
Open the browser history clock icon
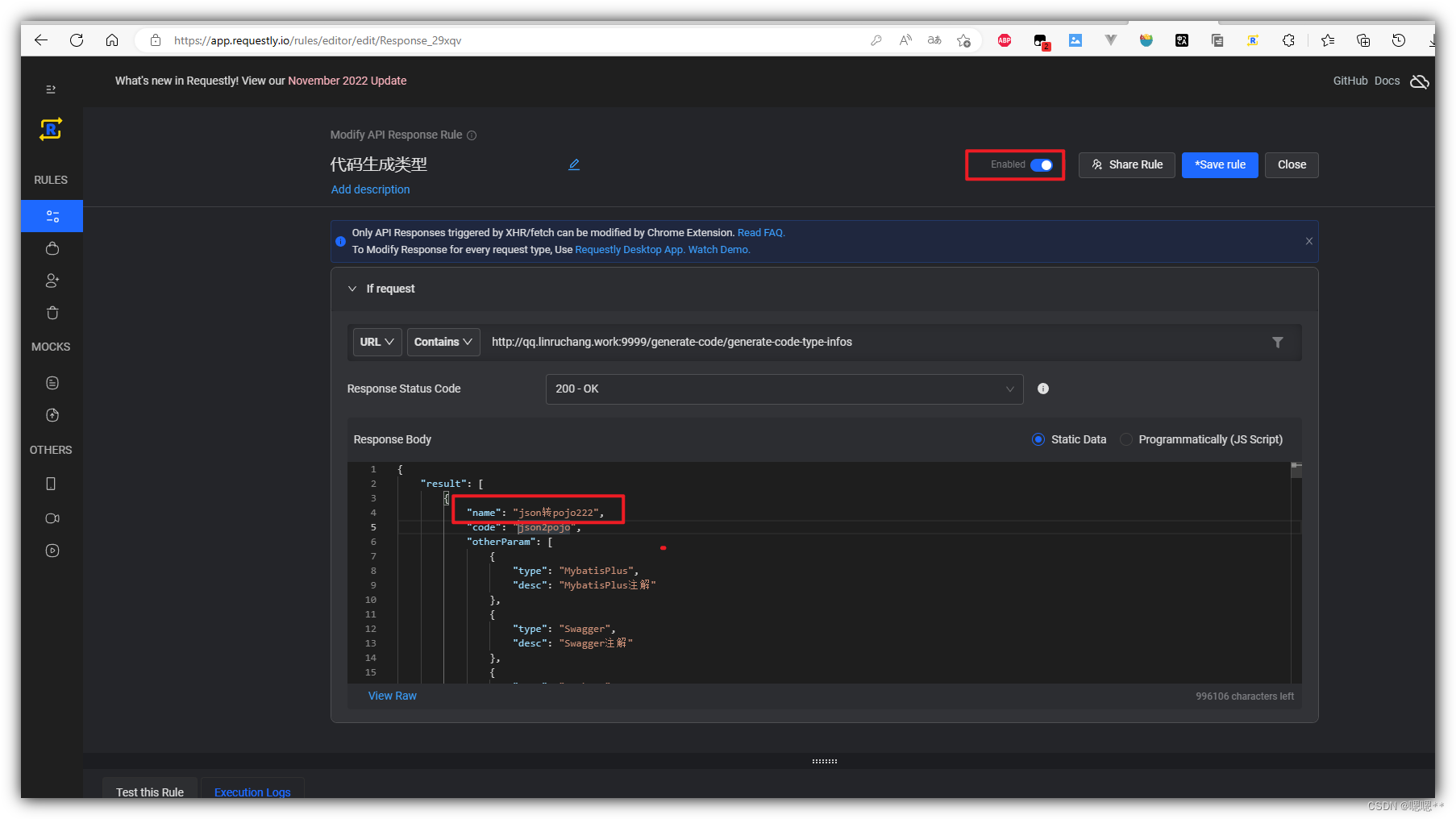click(1399, 40)
